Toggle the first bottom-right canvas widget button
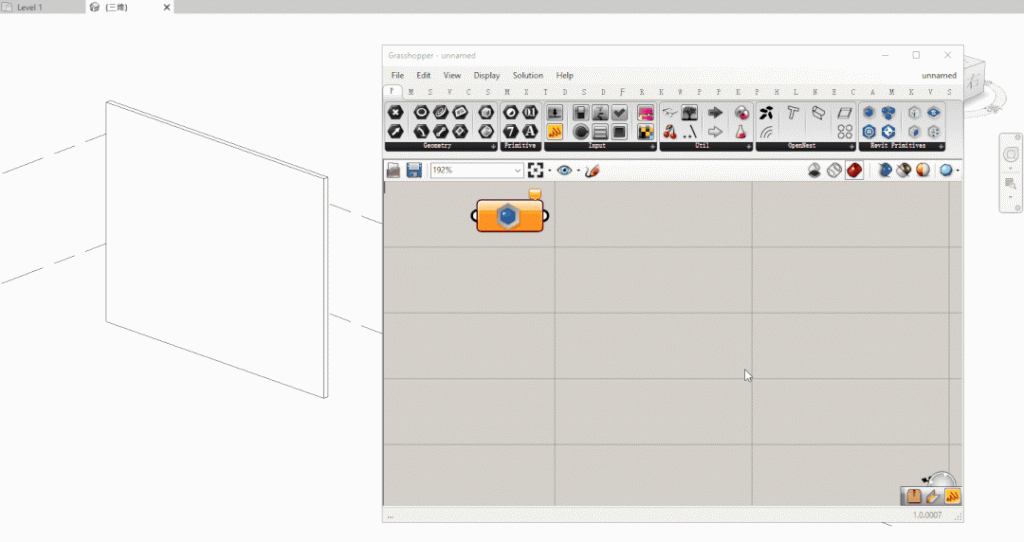Image resolution: width=1024 pixels, height=542 pixels. click(x=913, y=497)
